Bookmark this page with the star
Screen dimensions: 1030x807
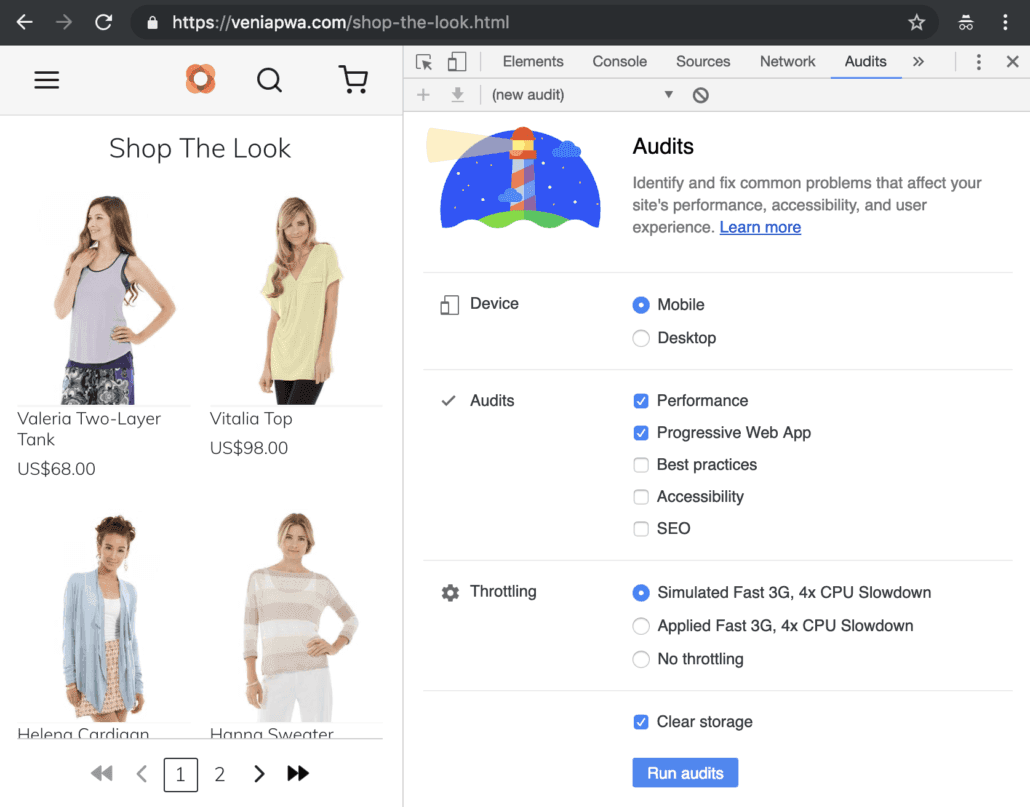click(916, 22)
